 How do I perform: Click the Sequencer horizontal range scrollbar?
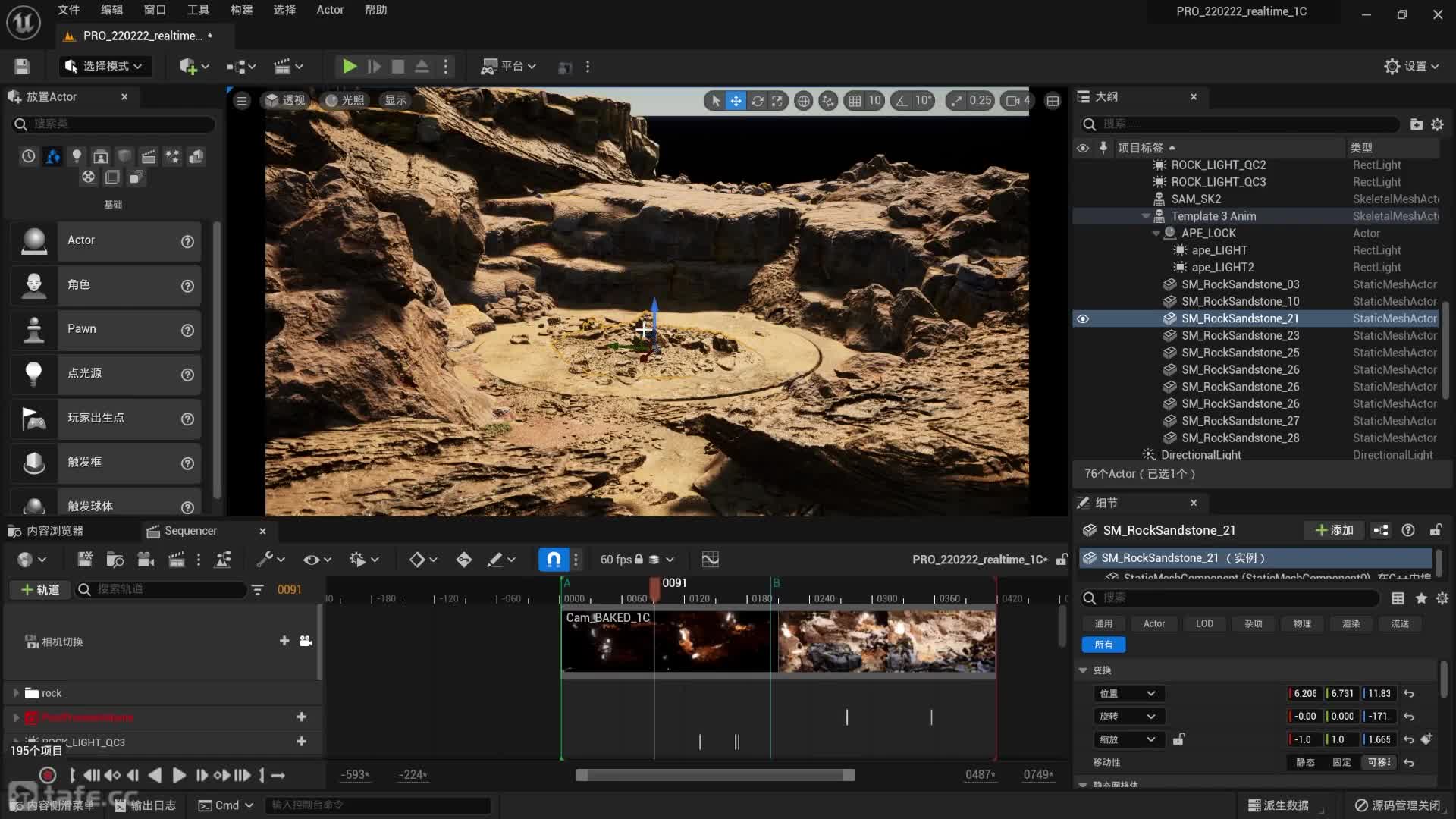point(715,774)
